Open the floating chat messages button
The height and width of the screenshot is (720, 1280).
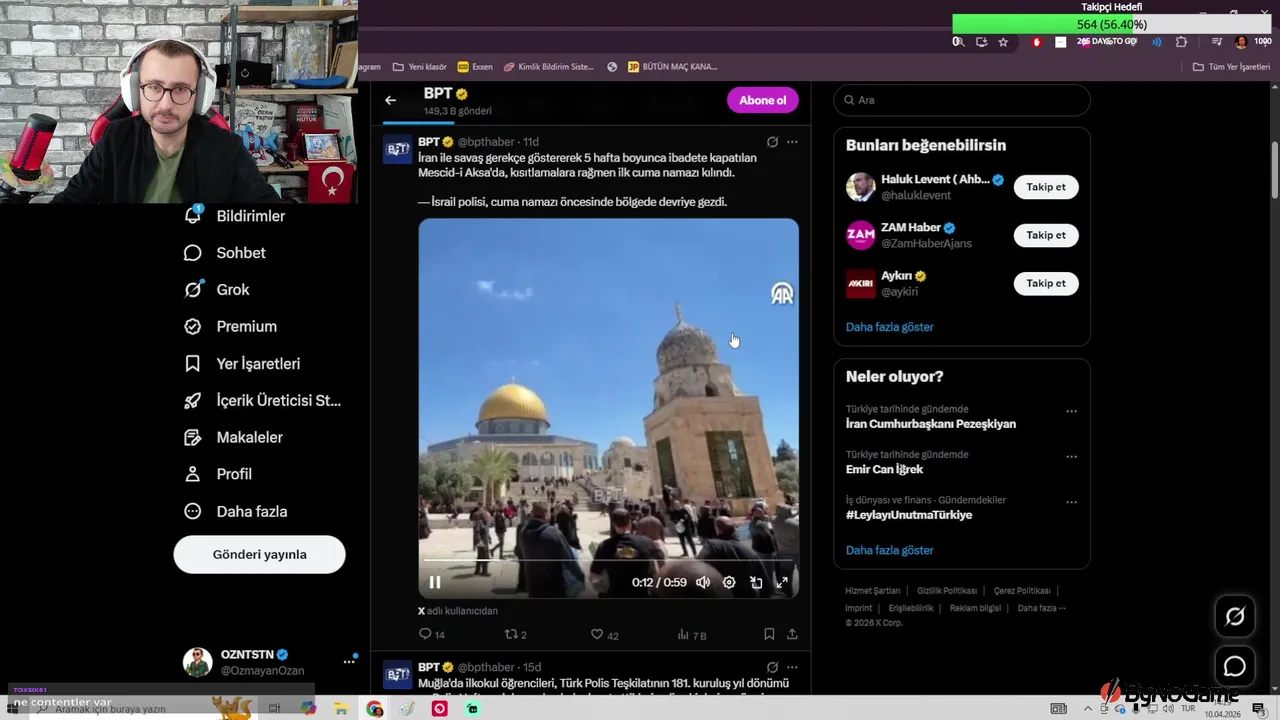[1235, 666]
